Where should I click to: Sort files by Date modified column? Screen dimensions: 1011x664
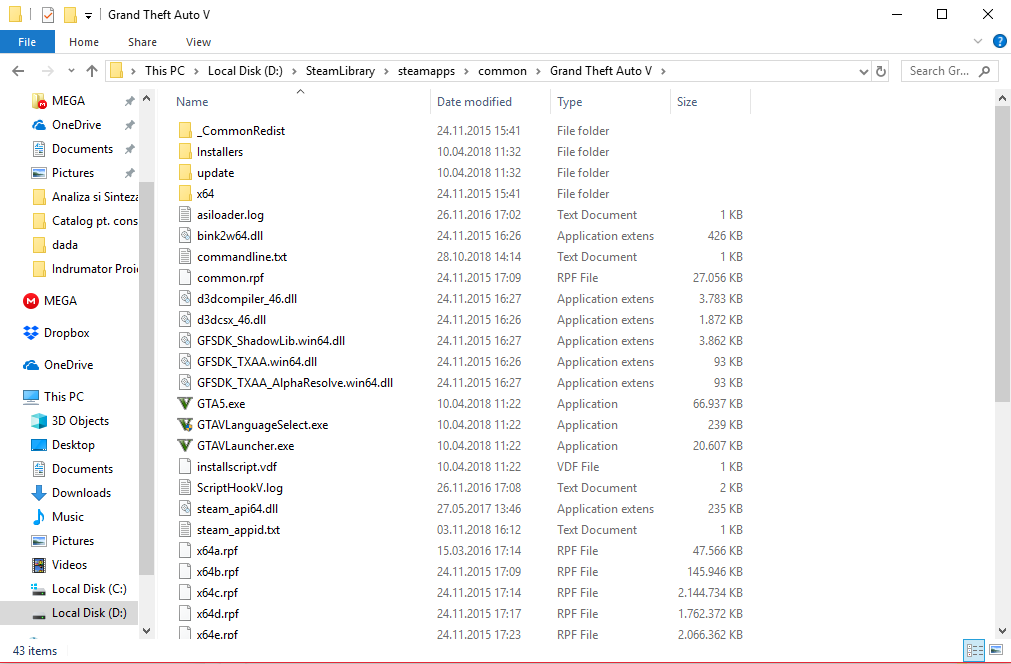click(474, 102)
